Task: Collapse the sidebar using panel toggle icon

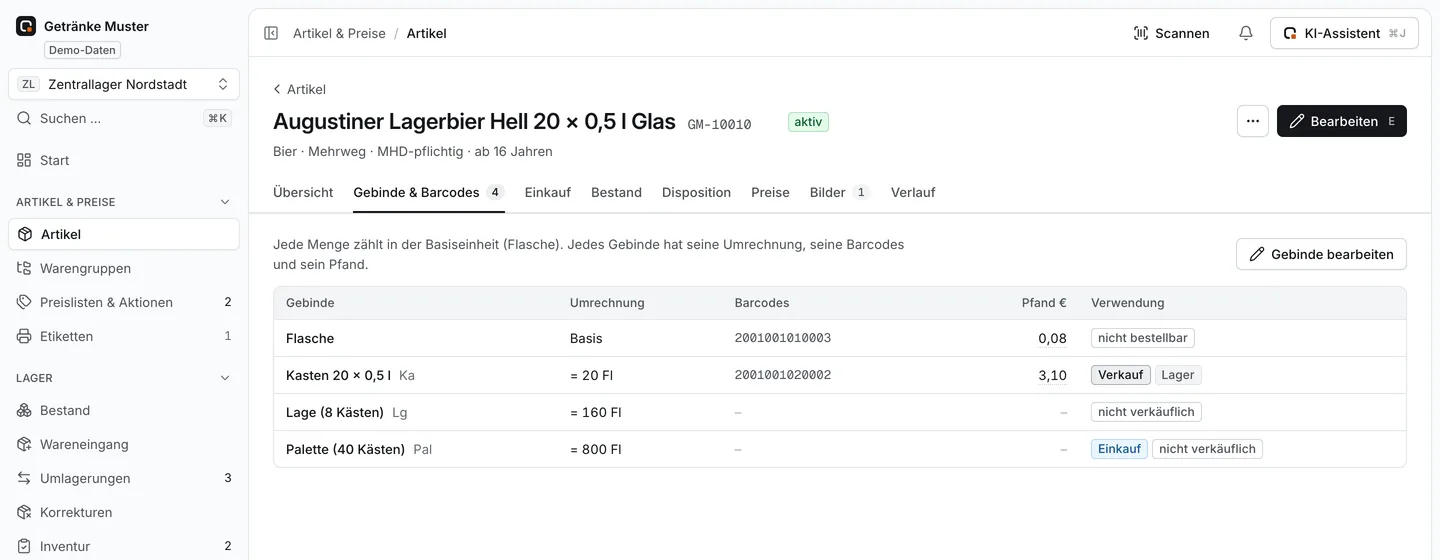Action: pos(271,33)
